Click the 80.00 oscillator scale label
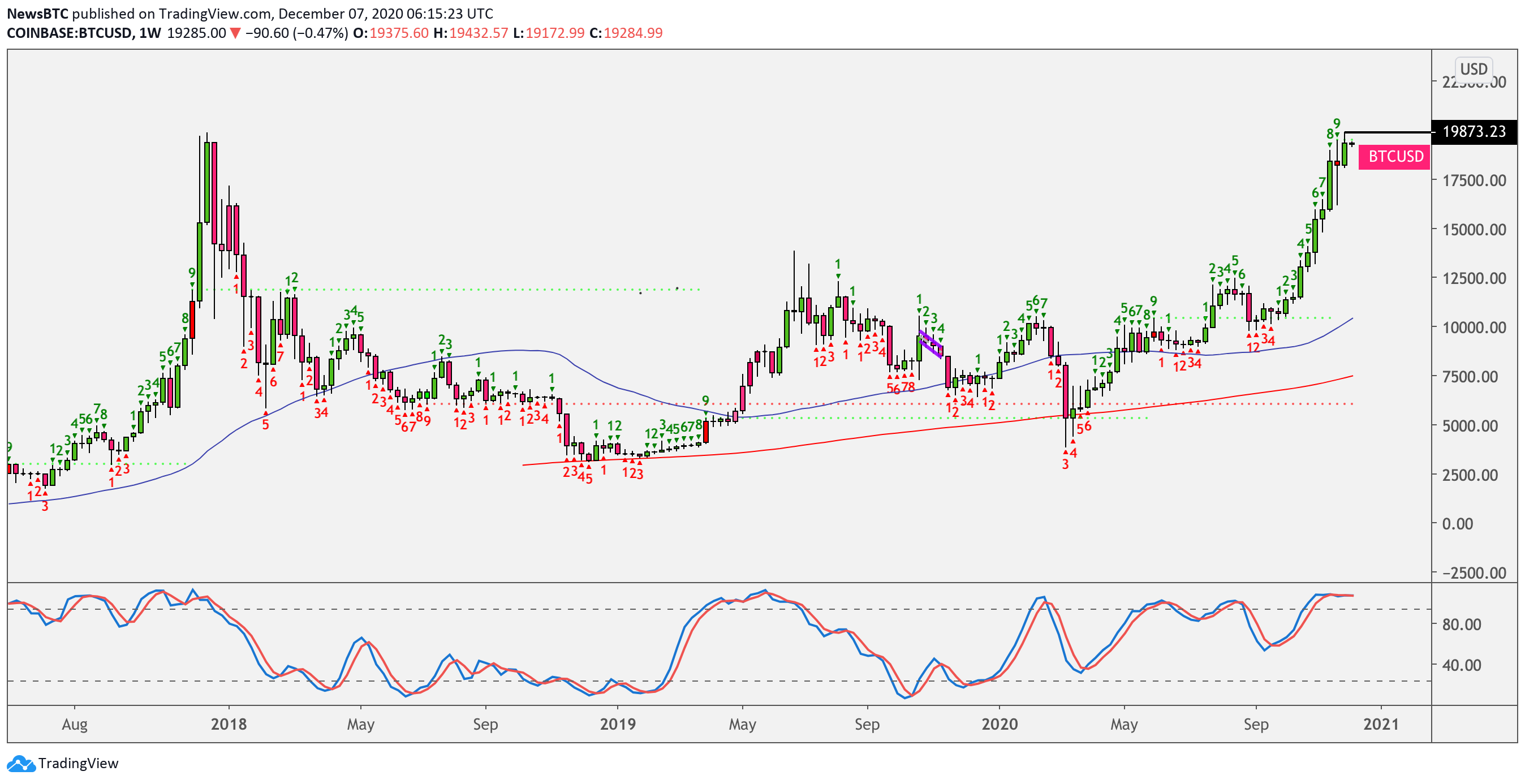The width and height of the screenshot is (1525, 784). (x=1462, y=624)
